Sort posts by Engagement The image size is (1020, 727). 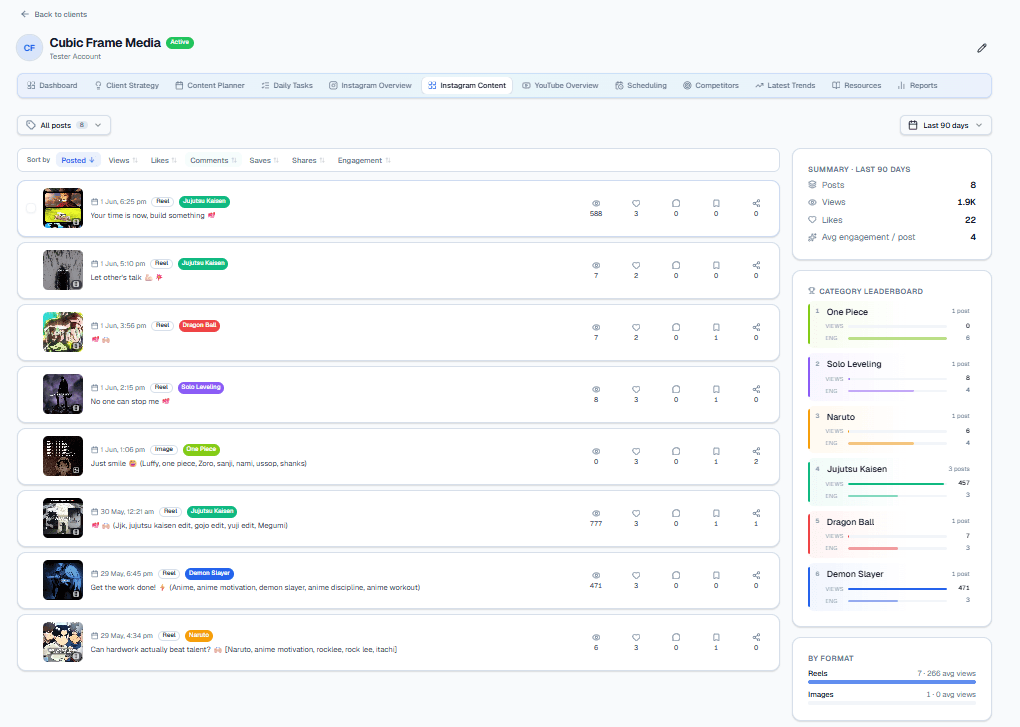364,160
